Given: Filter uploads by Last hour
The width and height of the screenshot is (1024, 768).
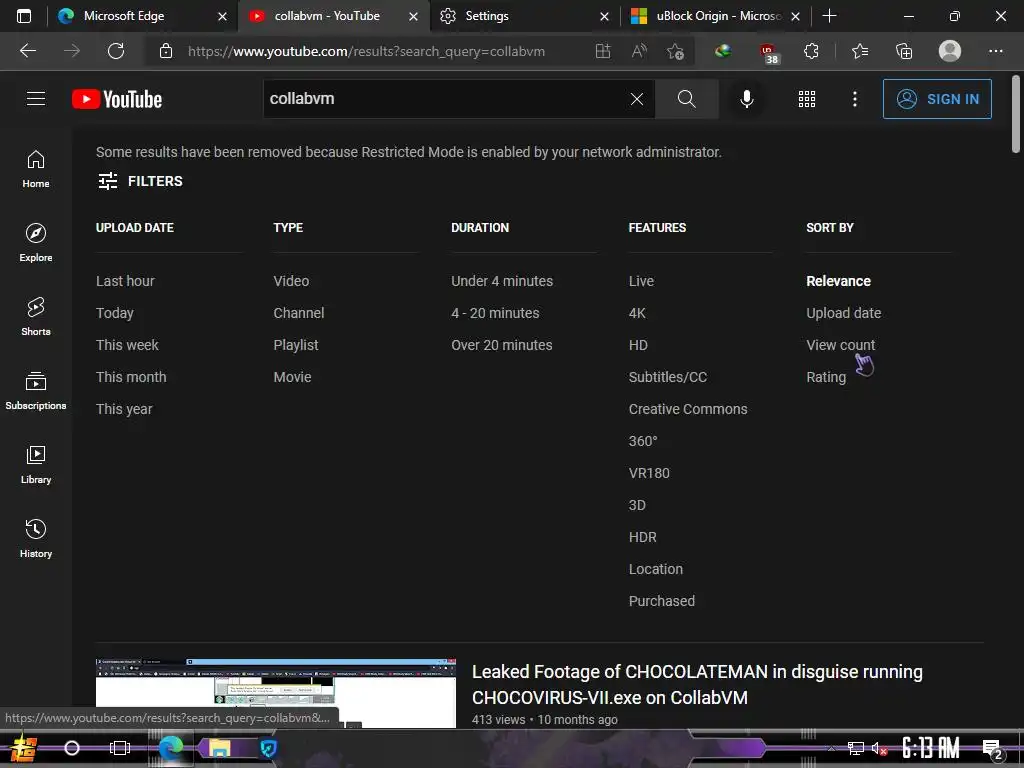Looking at the screenshot, I should 125,281.
